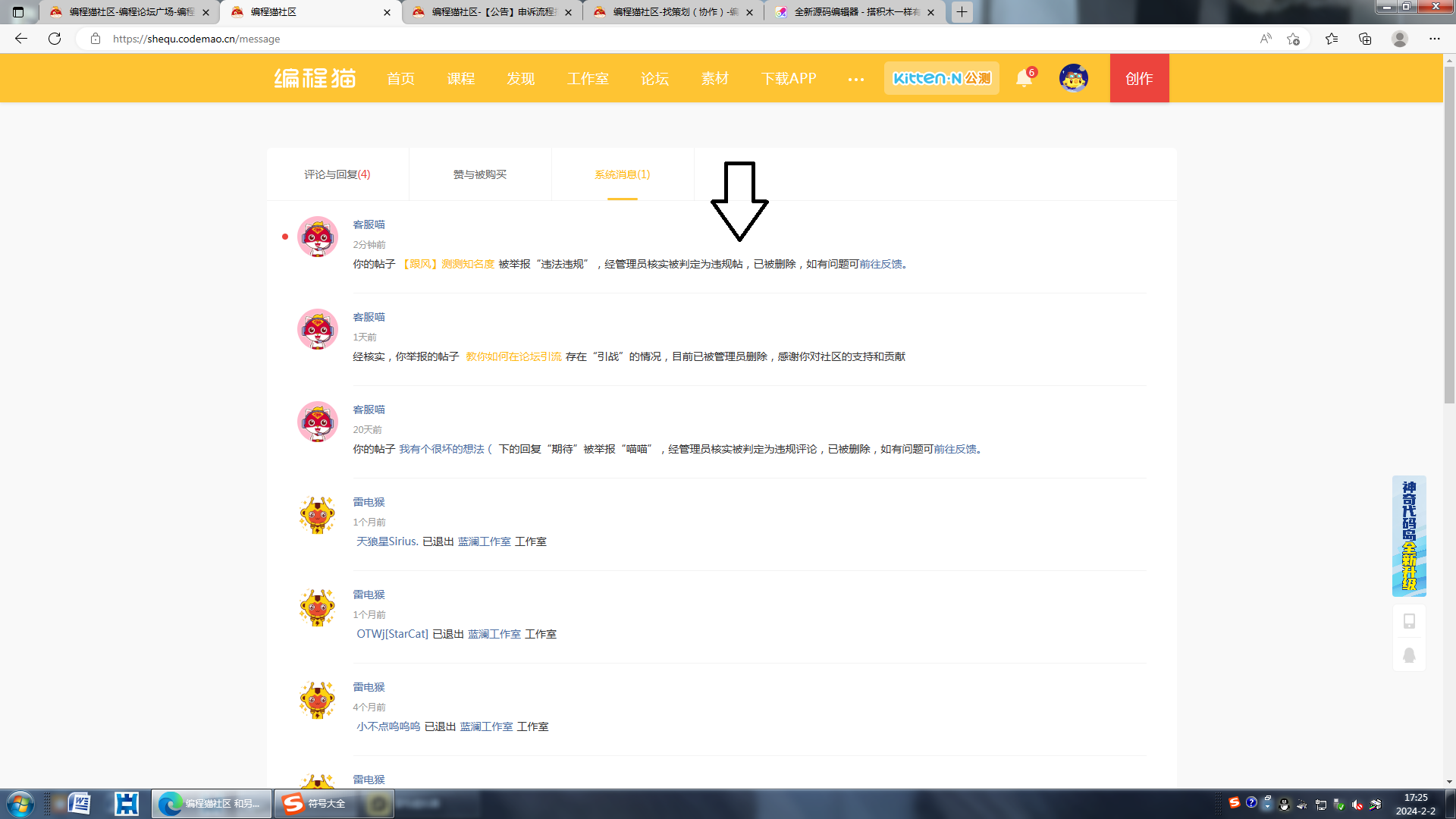Image resolution: width=1456 pixels, height=819 pixels.
Task: Open the H app in taskbar
Action: click(127, 804)
